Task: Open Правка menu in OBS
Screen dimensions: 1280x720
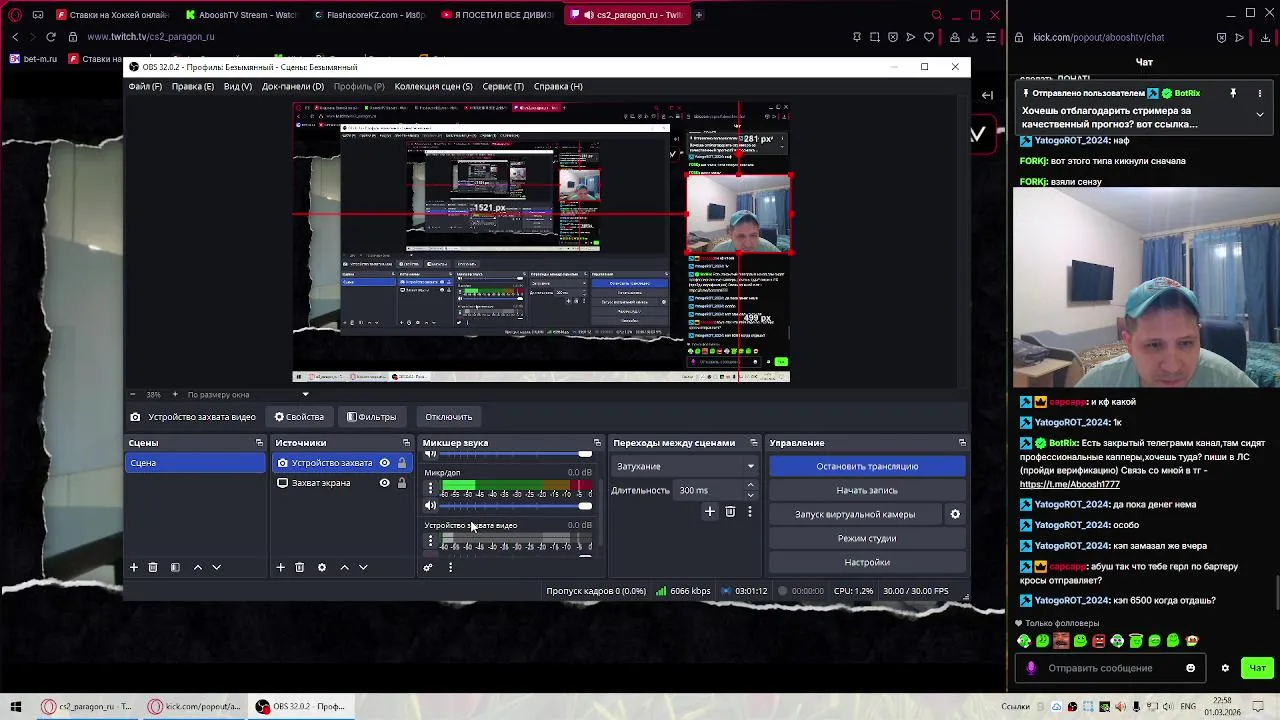Action: (192, 86)
